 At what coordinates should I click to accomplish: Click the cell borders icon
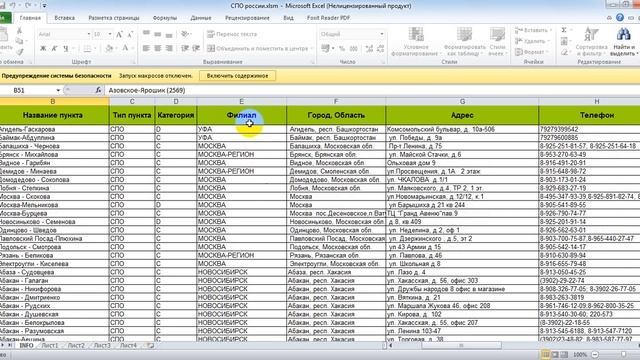(87, 49)
